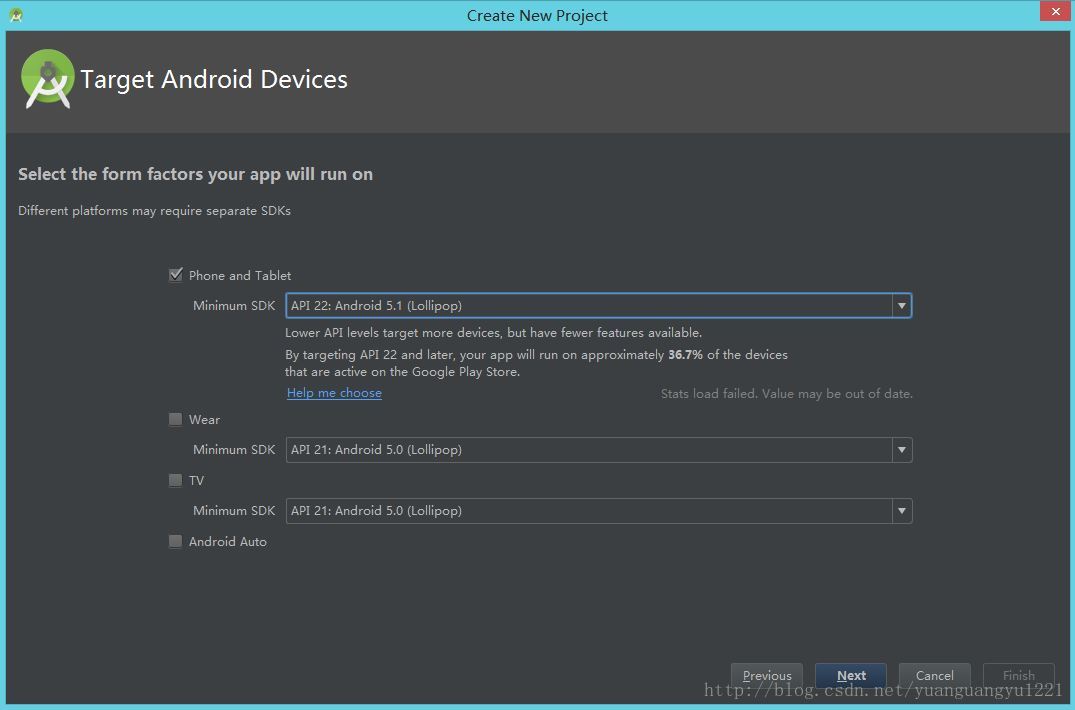Click the Phone and Tablet label

(x=240, y=275)
